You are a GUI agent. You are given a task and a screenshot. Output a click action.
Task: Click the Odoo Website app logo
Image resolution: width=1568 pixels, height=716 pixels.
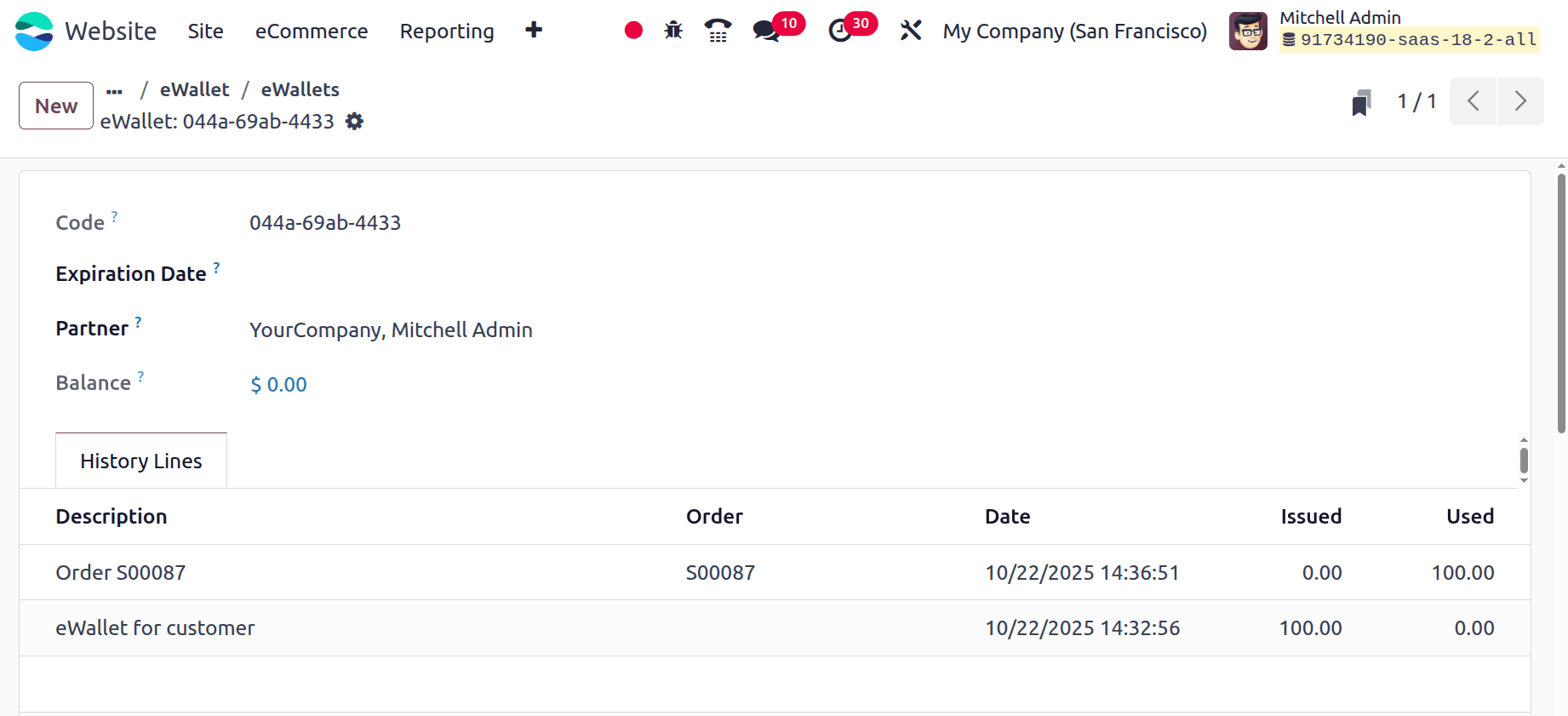pos(34,32)
